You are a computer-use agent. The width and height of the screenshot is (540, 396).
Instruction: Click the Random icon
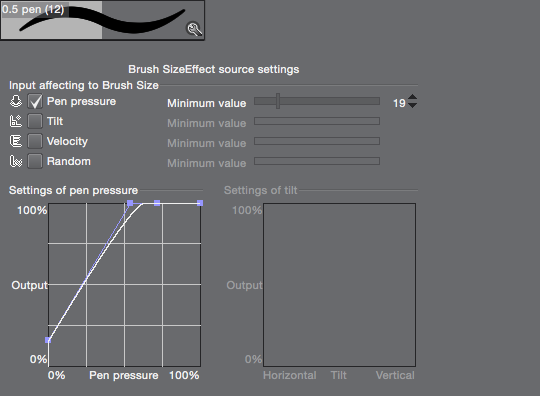(16, 161)
